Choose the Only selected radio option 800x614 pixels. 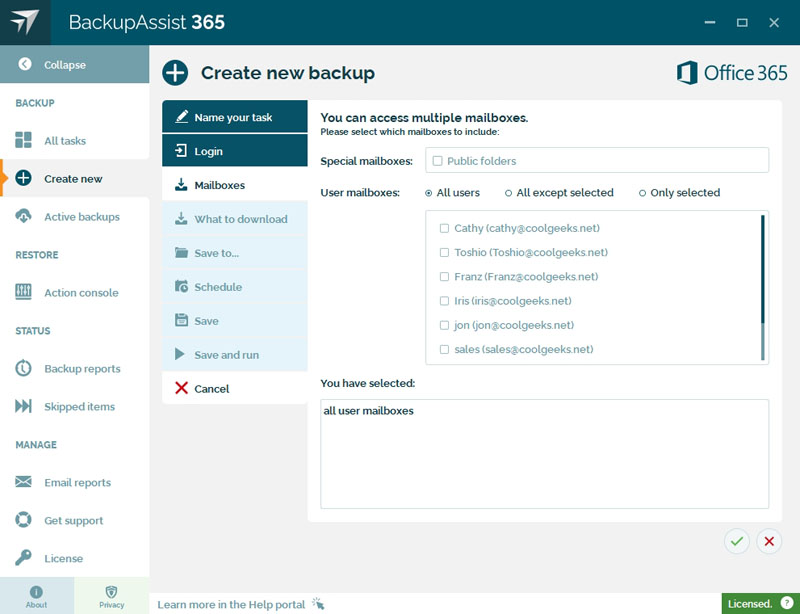point(642,193)
